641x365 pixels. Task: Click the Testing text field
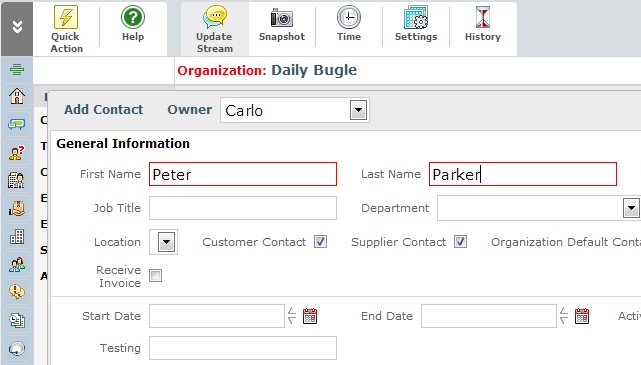coord(243,348)
